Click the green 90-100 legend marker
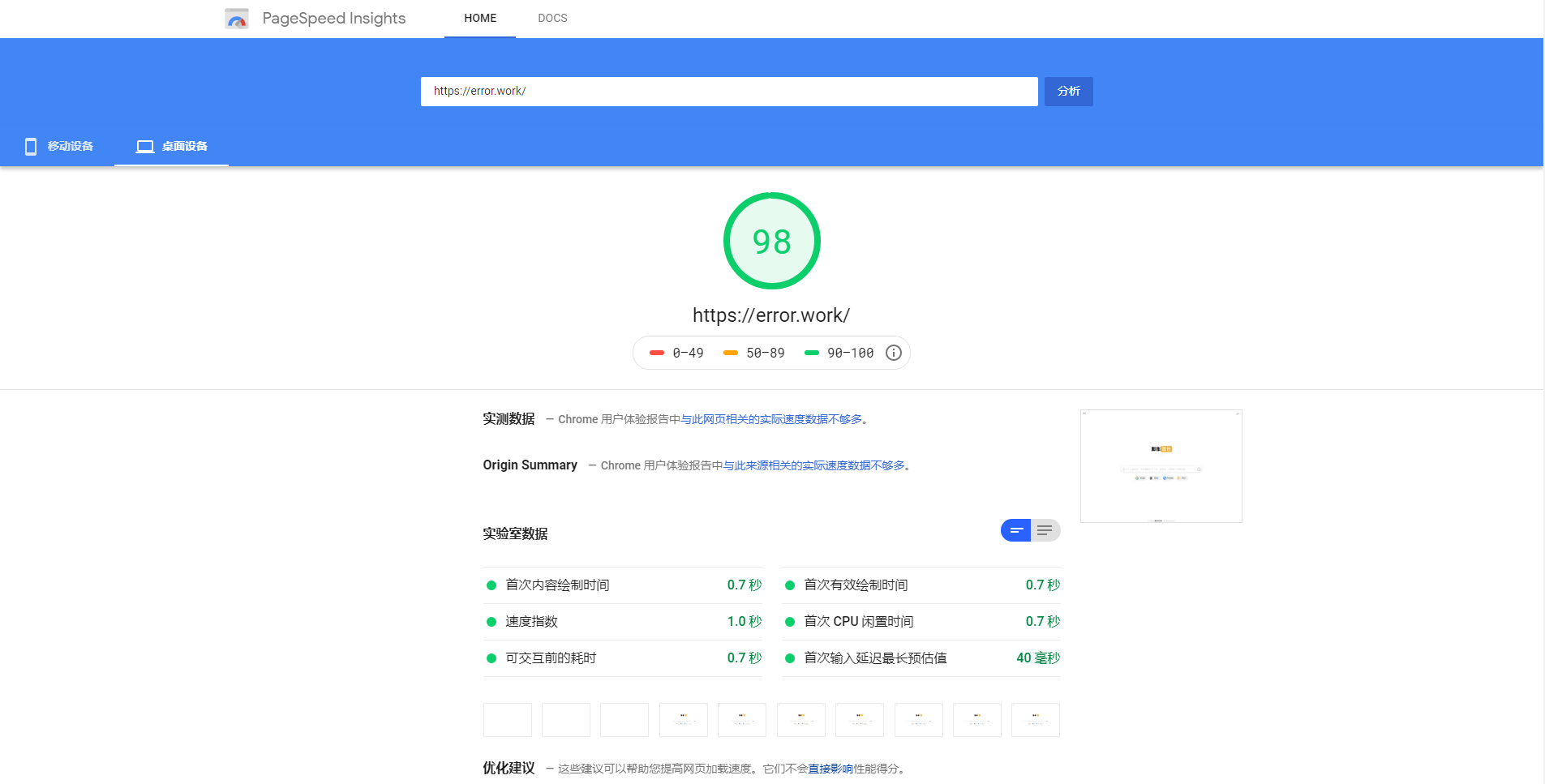 tap(812, 353)
